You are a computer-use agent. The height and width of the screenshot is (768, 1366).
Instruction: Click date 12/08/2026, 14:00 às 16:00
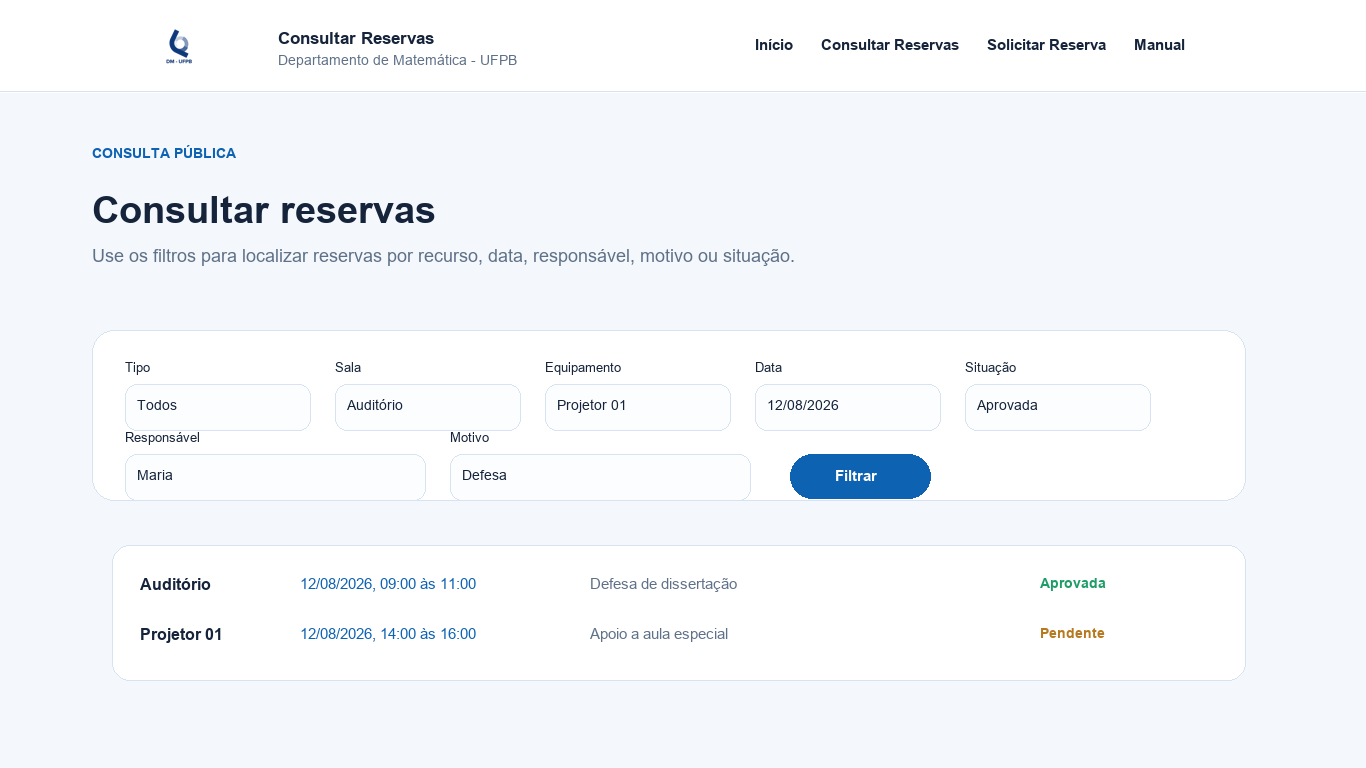[388, 634]
